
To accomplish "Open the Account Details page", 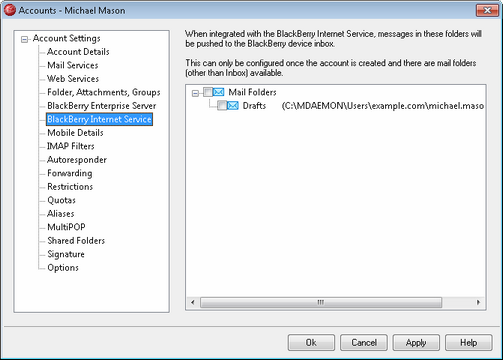I will [78, 52].
